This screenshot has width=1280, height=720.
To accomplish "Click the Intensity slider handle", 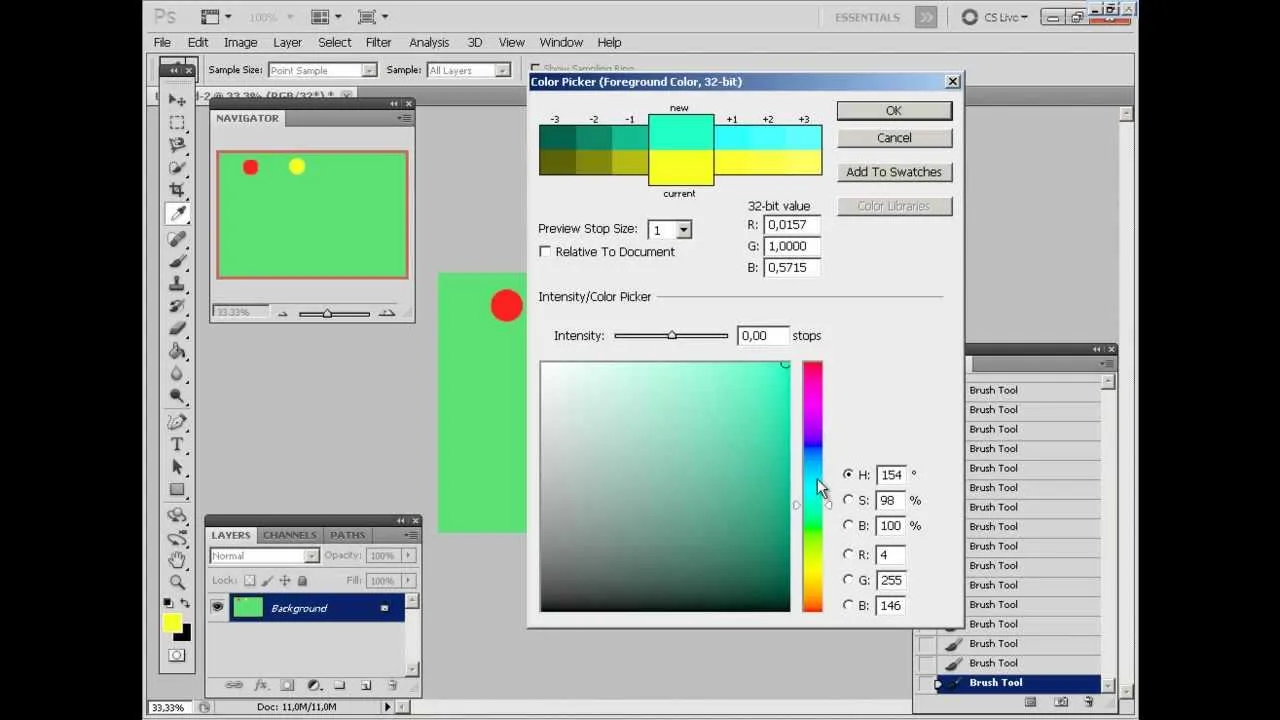I will click(671, 336).
